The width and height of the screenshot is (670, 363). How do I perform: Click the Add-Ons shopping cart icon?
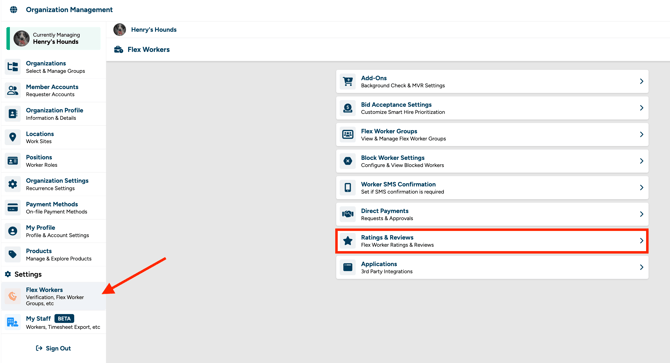(348, 81)
